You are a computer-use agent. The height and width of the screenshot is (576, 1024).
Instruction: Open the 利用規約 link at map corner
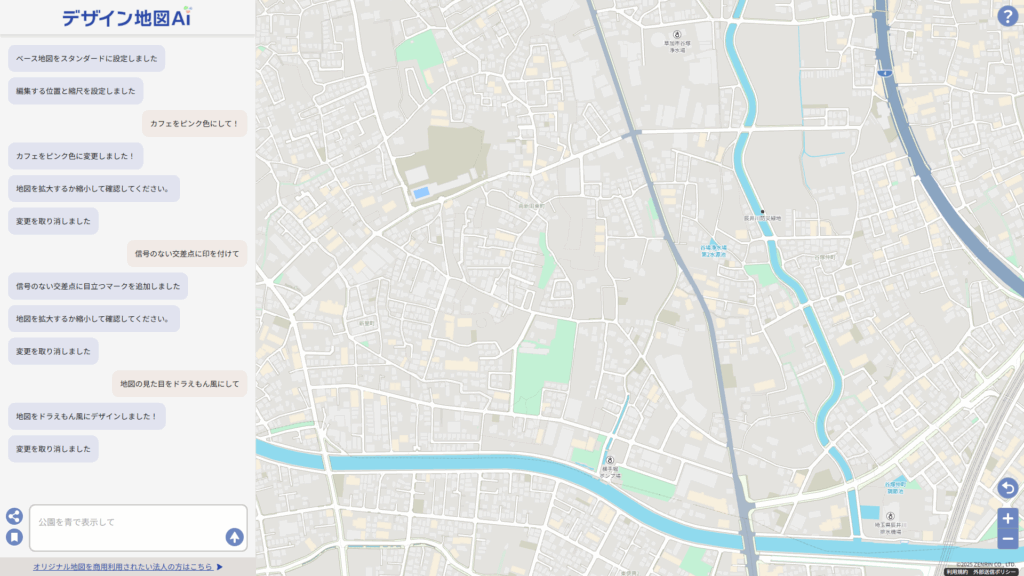(956, 572)
